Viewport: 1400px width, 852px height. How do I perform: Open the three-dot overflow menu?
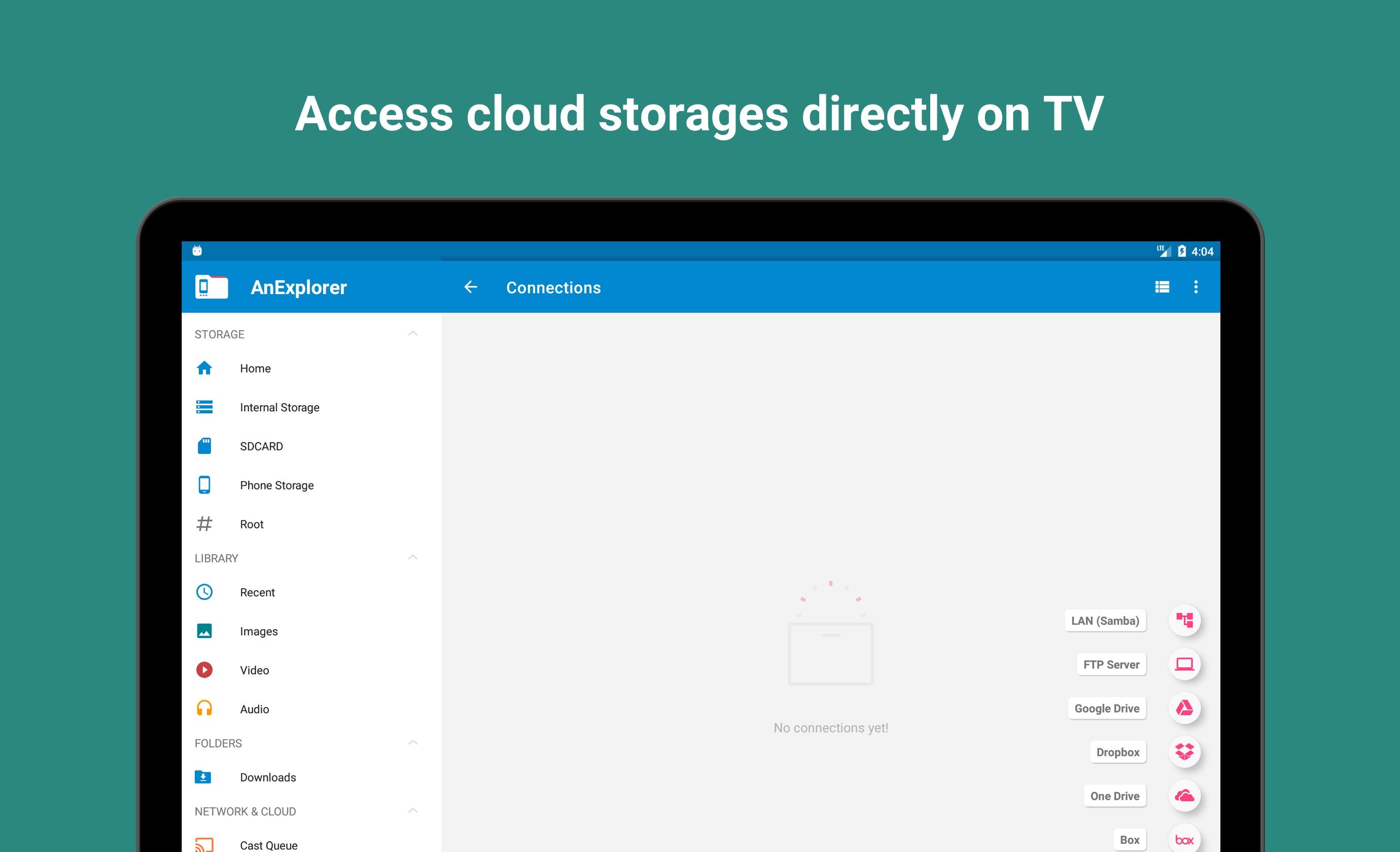(1196, 287)
